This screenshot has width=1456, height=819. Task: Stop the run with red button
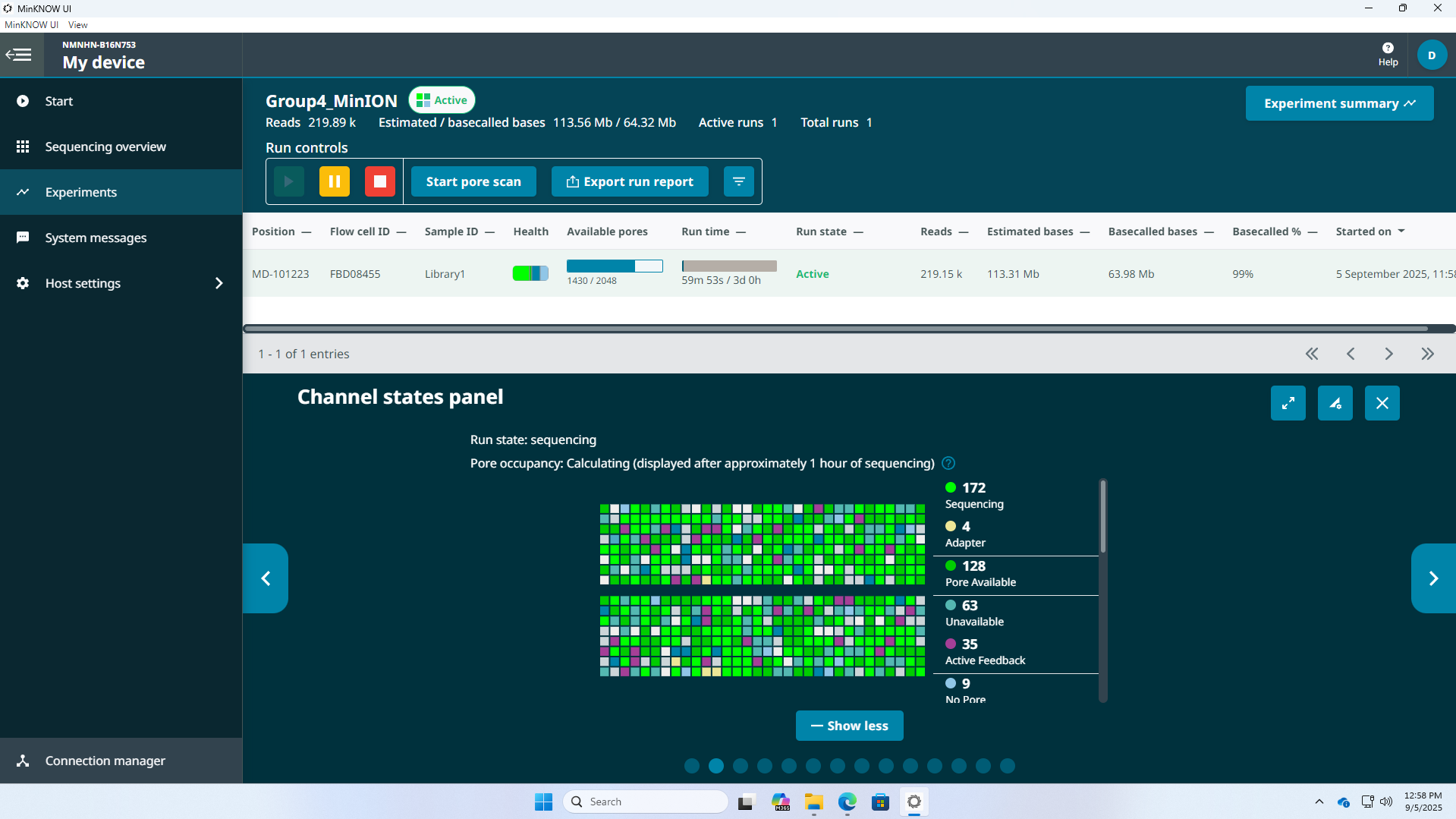pyautogui.click(x=380, y=181)
